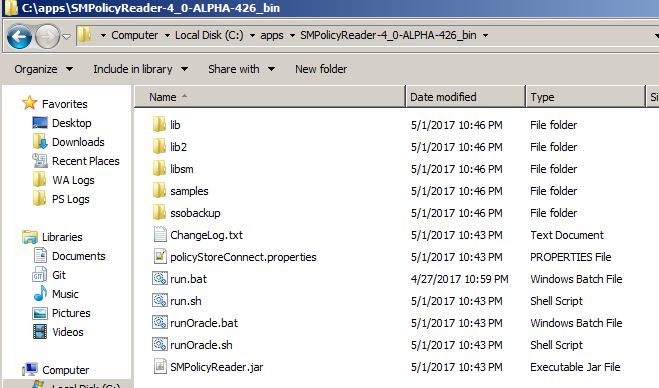The width and height of the screenshot is (659, 388).
Task: Click the Computer icon in the navigation pane
Action: [x=30, y=370]
